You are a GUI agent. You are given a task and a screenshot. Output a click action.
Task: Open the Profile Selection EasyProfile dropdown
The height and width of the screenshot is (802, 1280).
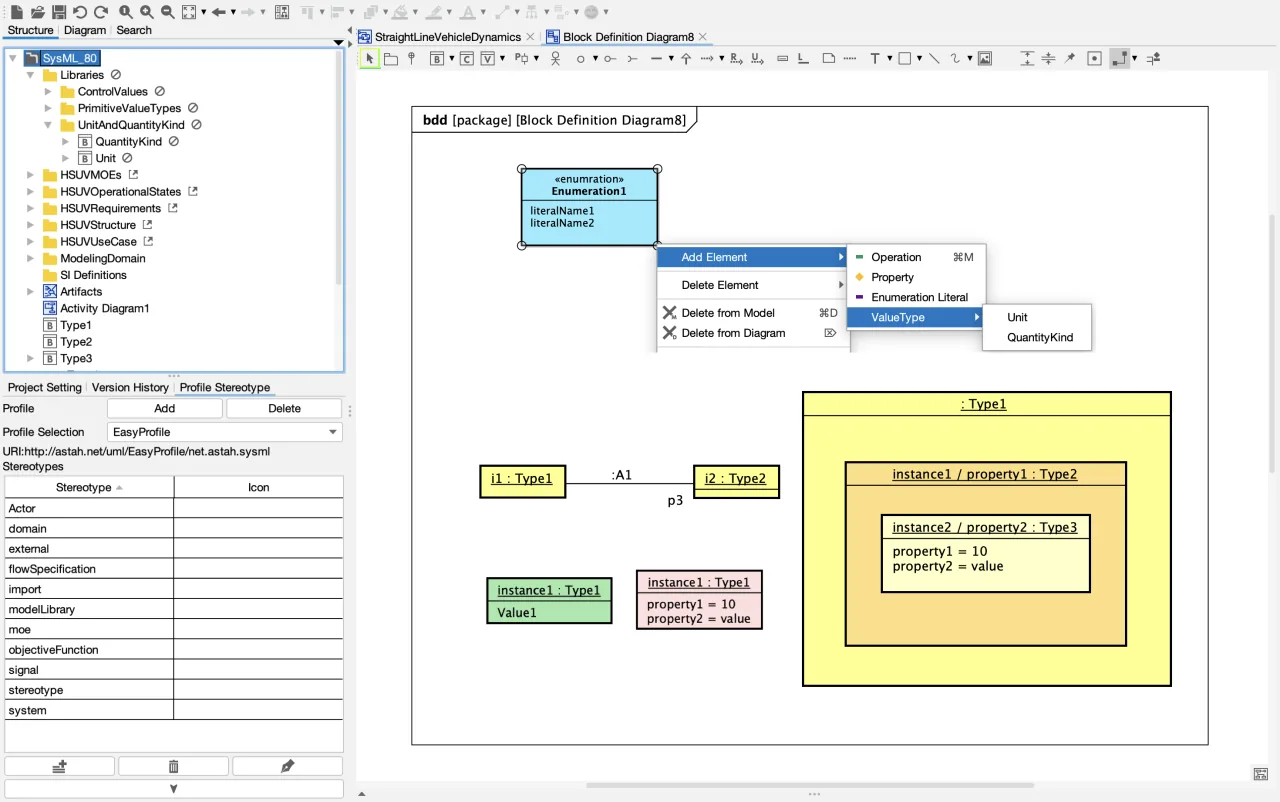point(225,432)
